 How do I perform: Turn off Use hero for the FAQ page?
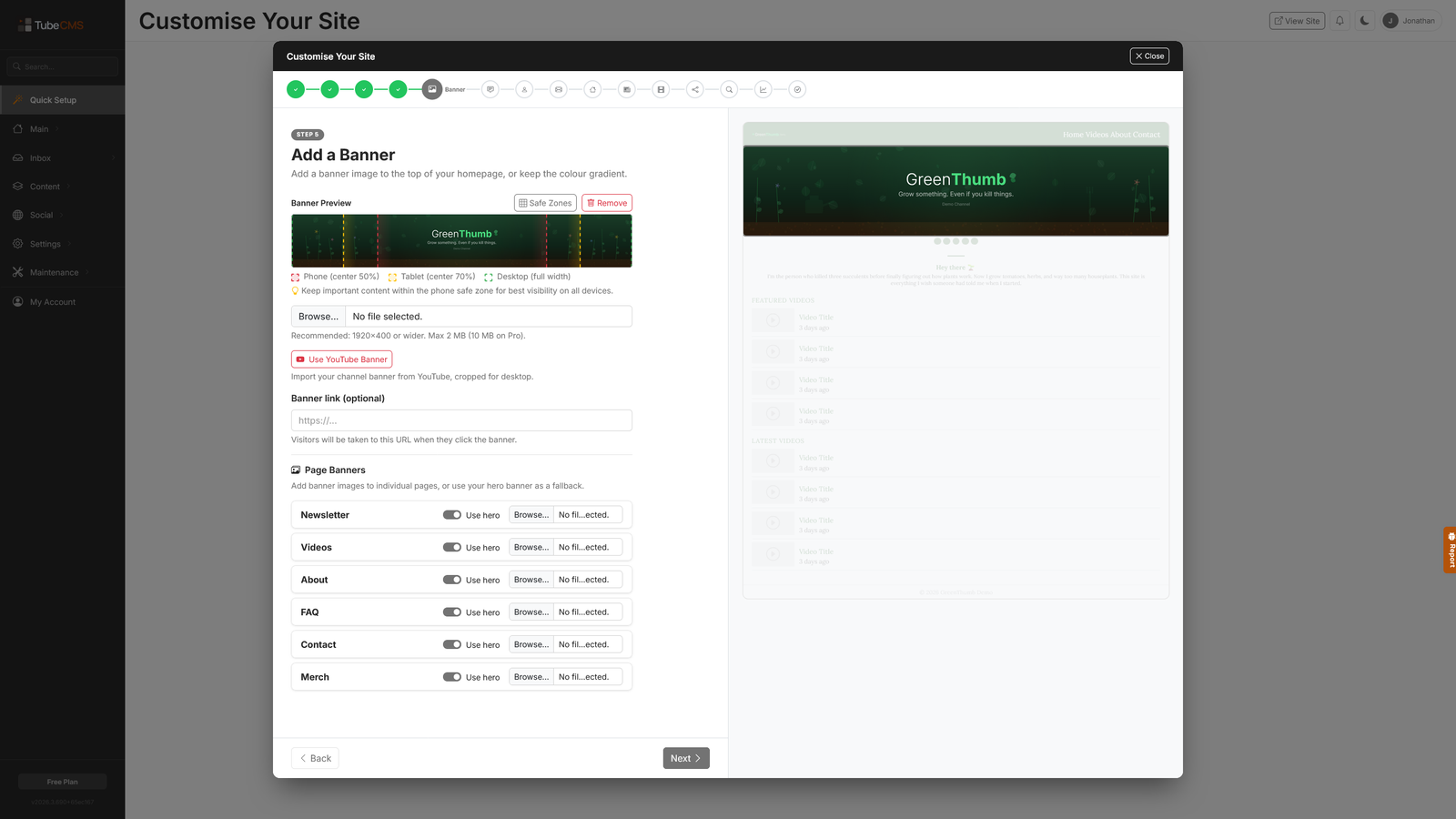click(451, 612)
